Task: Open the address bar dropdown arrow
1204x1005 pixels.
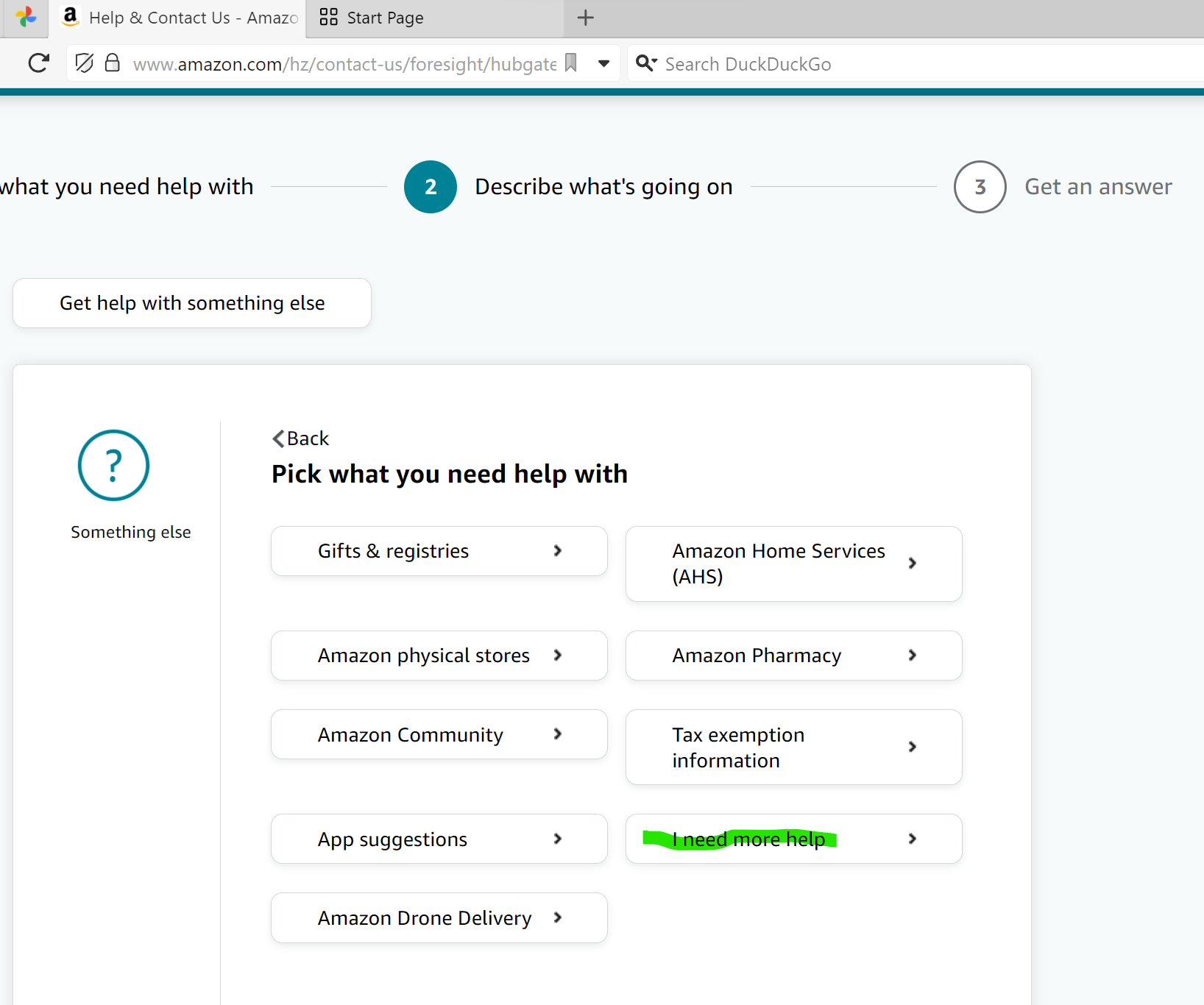Action: [603, 64]
